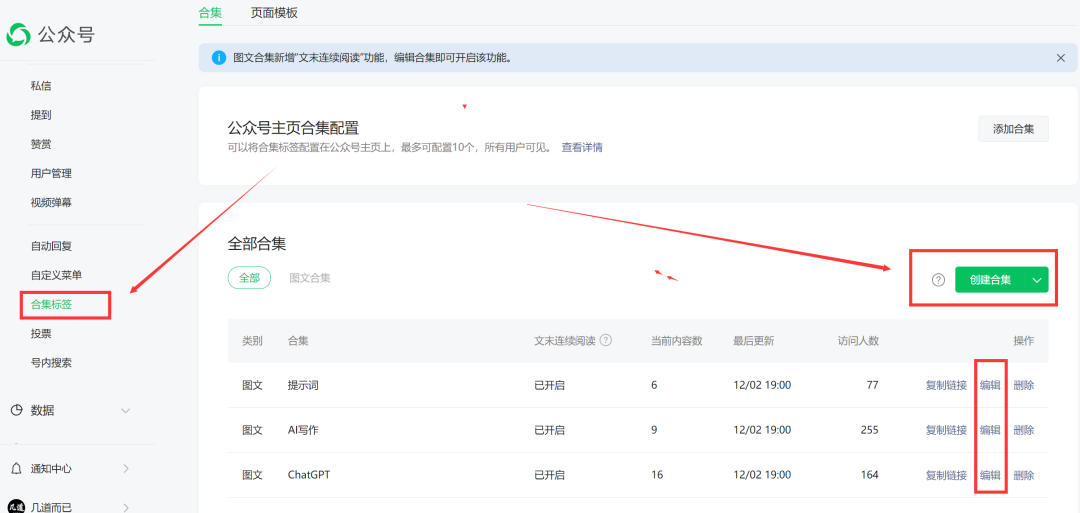Viewport: 1080px width, 513px height.
Task: Open the dropdown arrow on 创建合集 button
Action: (1037, 280)
